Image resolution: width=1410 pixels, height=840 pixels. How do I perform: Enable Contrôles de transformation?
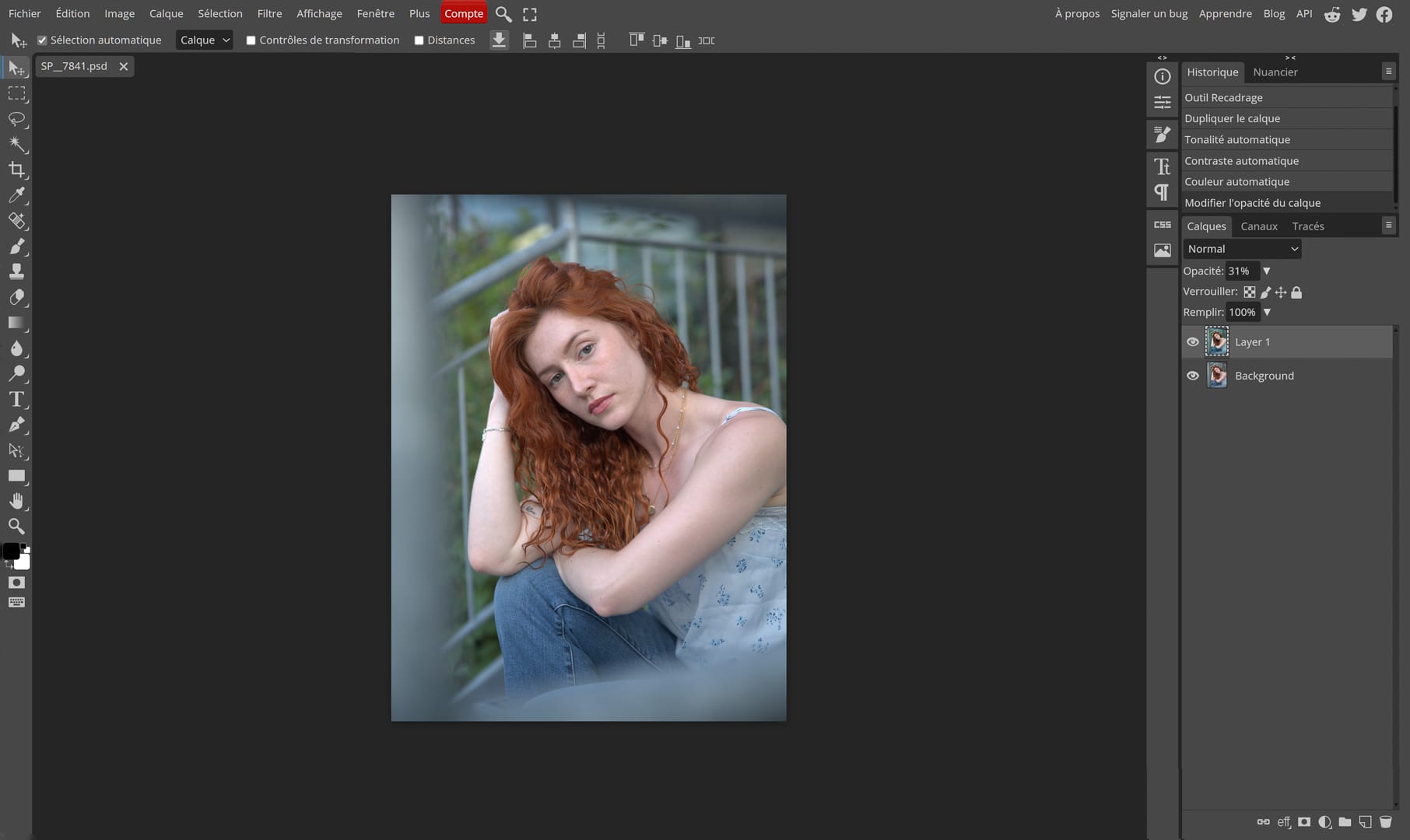251,40
